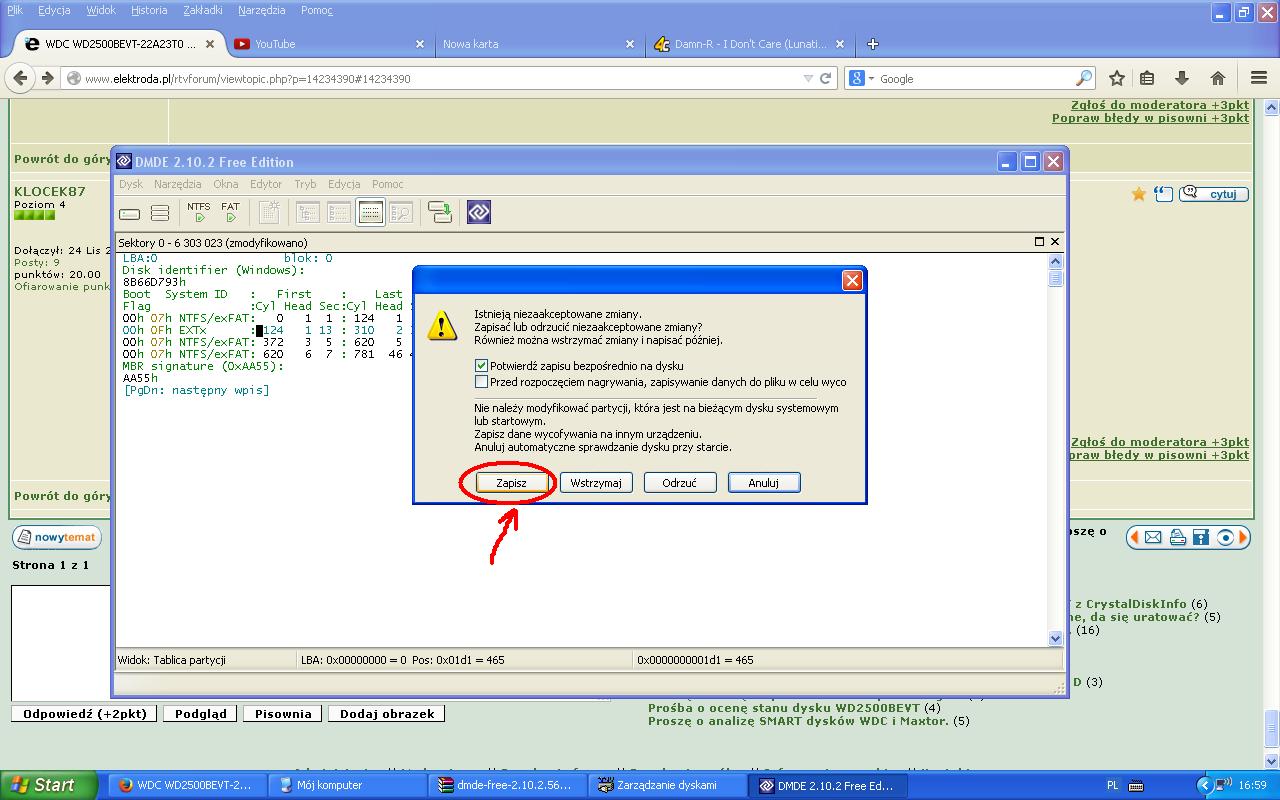Viewport: 1280px width, 800px height.
Task: Click the new sheet with star toolbar icon
Action: (269, 212)
